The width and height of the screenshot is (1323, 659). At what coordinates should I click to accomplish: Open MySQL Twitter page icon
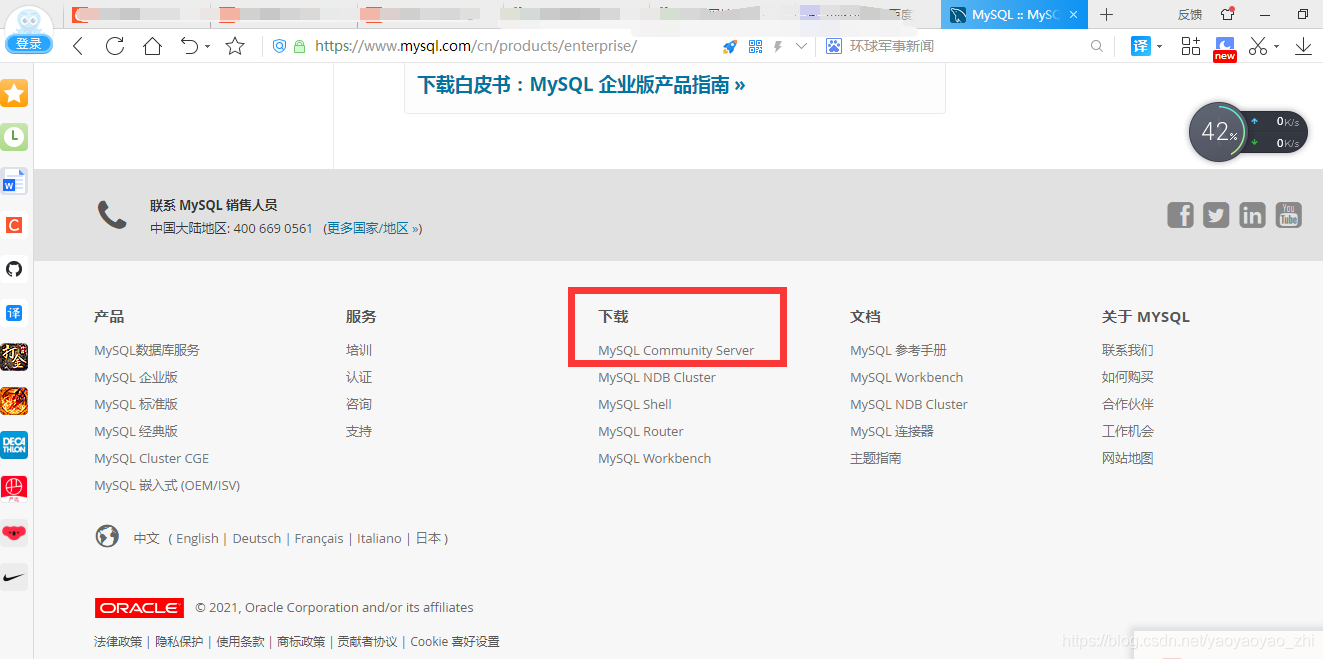[1216, 215]
